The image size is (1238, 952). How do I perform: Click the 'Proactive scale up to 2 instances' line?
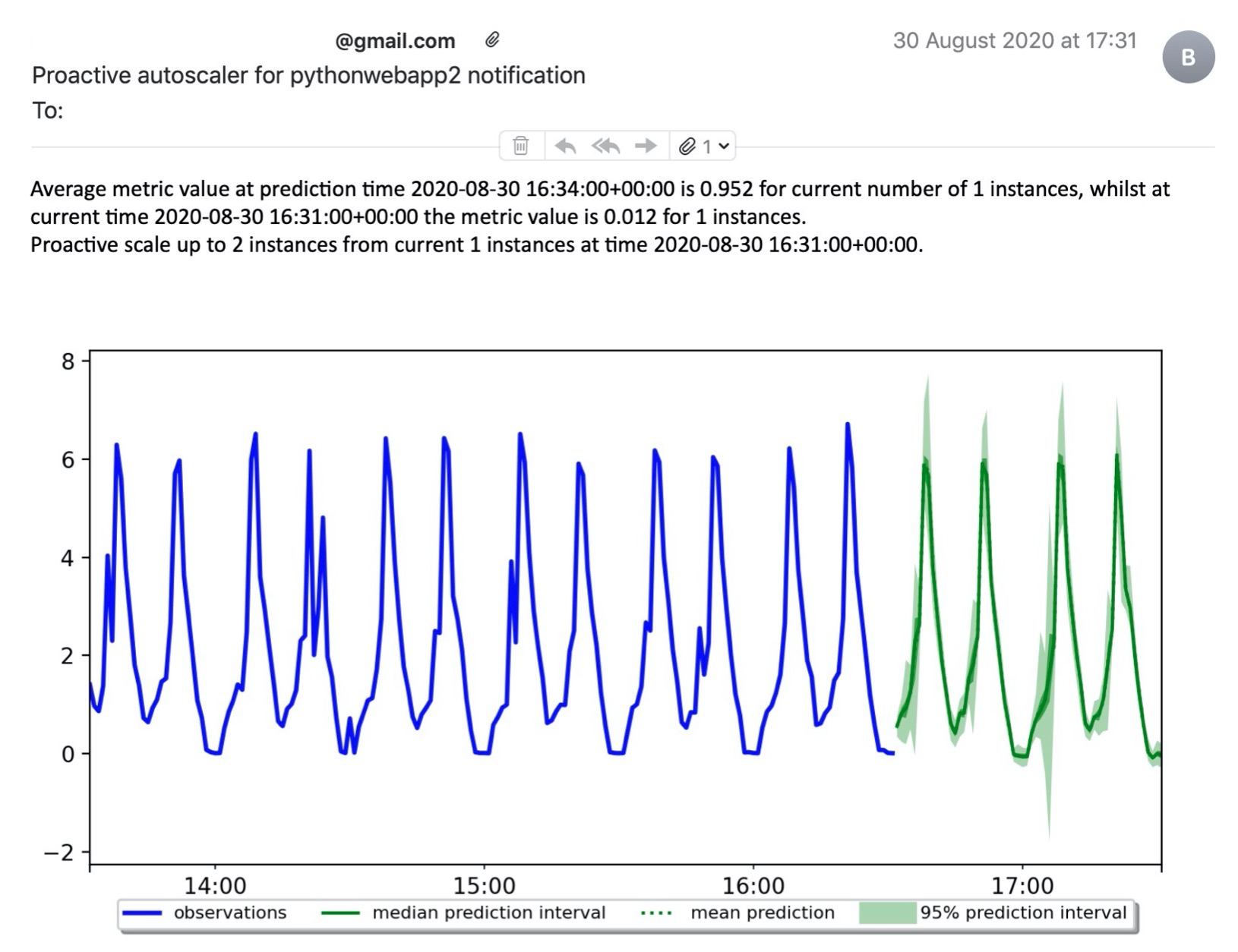[477, 245]
